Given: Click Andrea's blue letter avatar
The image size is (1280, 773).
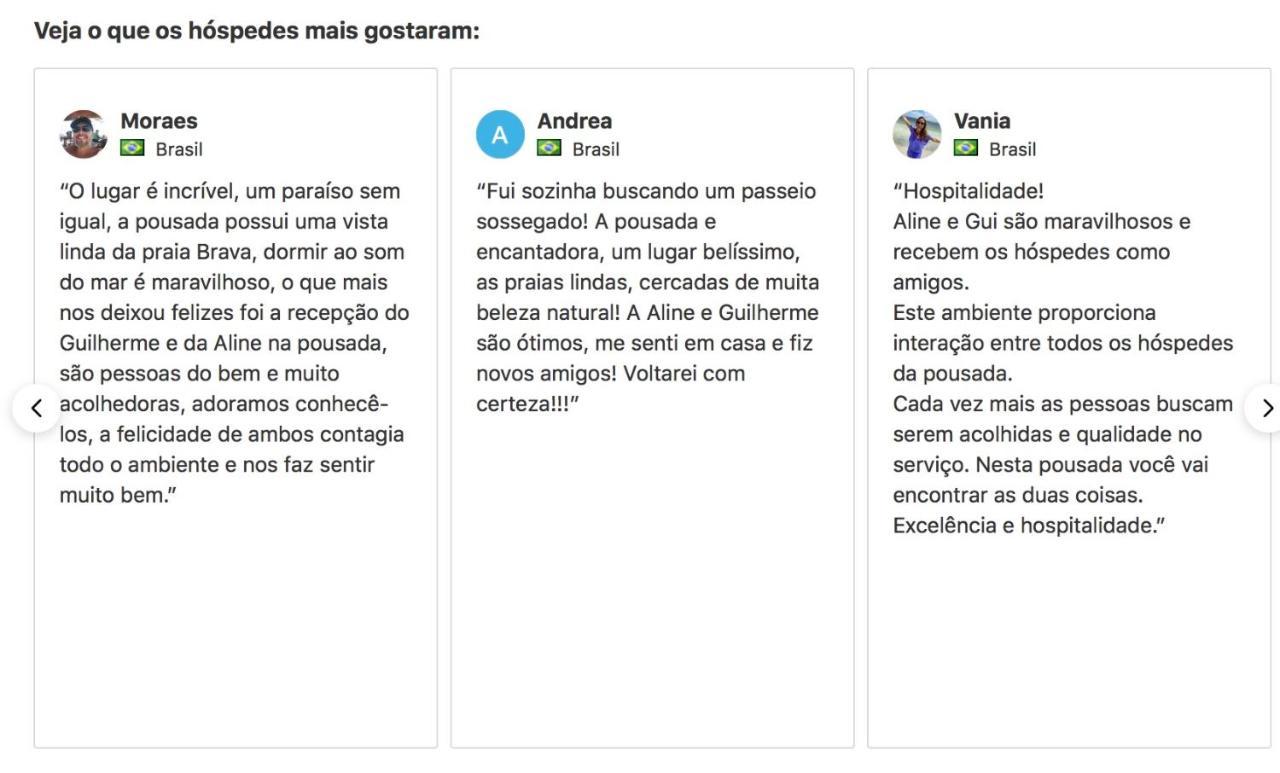Looking at the screenshot, I should [500, 134].
